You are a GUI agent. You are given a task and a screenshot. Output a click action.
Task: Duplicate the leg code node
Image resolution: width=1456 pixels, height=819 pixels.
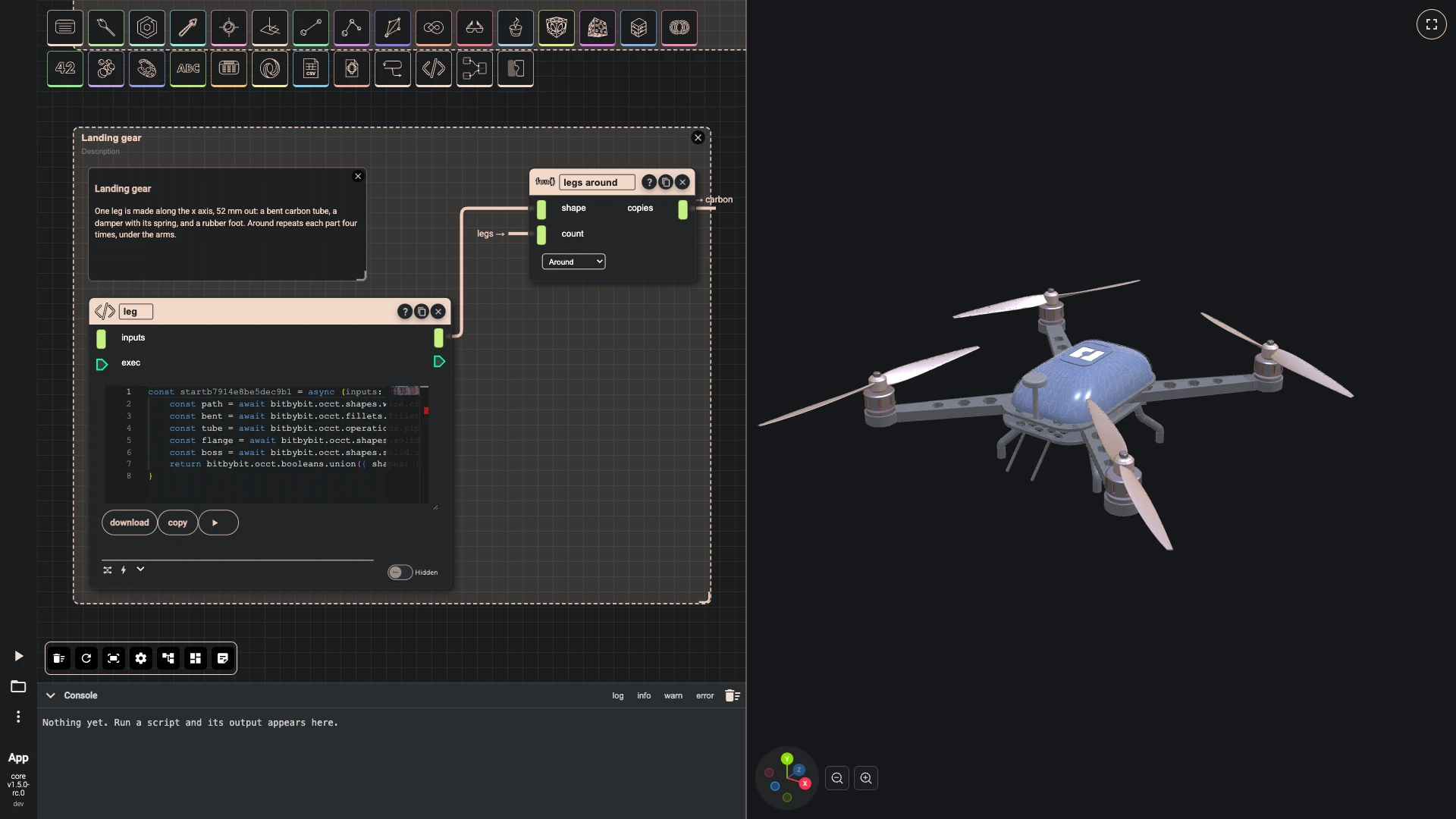[x=422, y=312]
